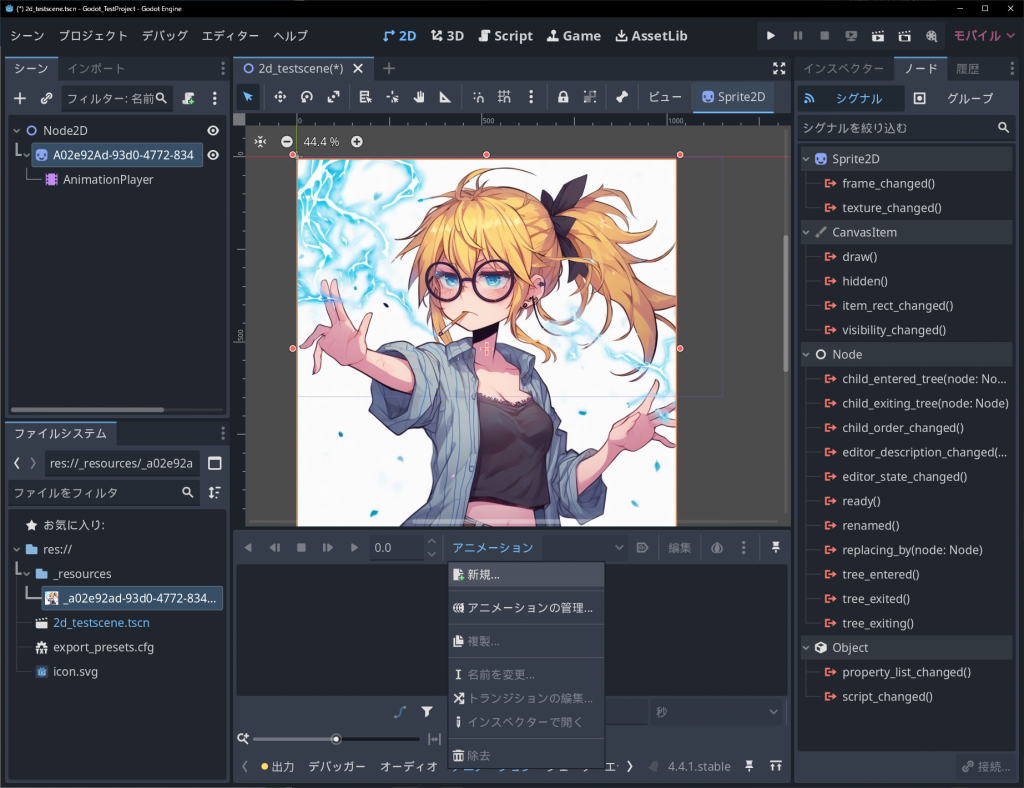
Task: Toggle visibility of the Node2D root node
Action: click(x=213, y=131)
